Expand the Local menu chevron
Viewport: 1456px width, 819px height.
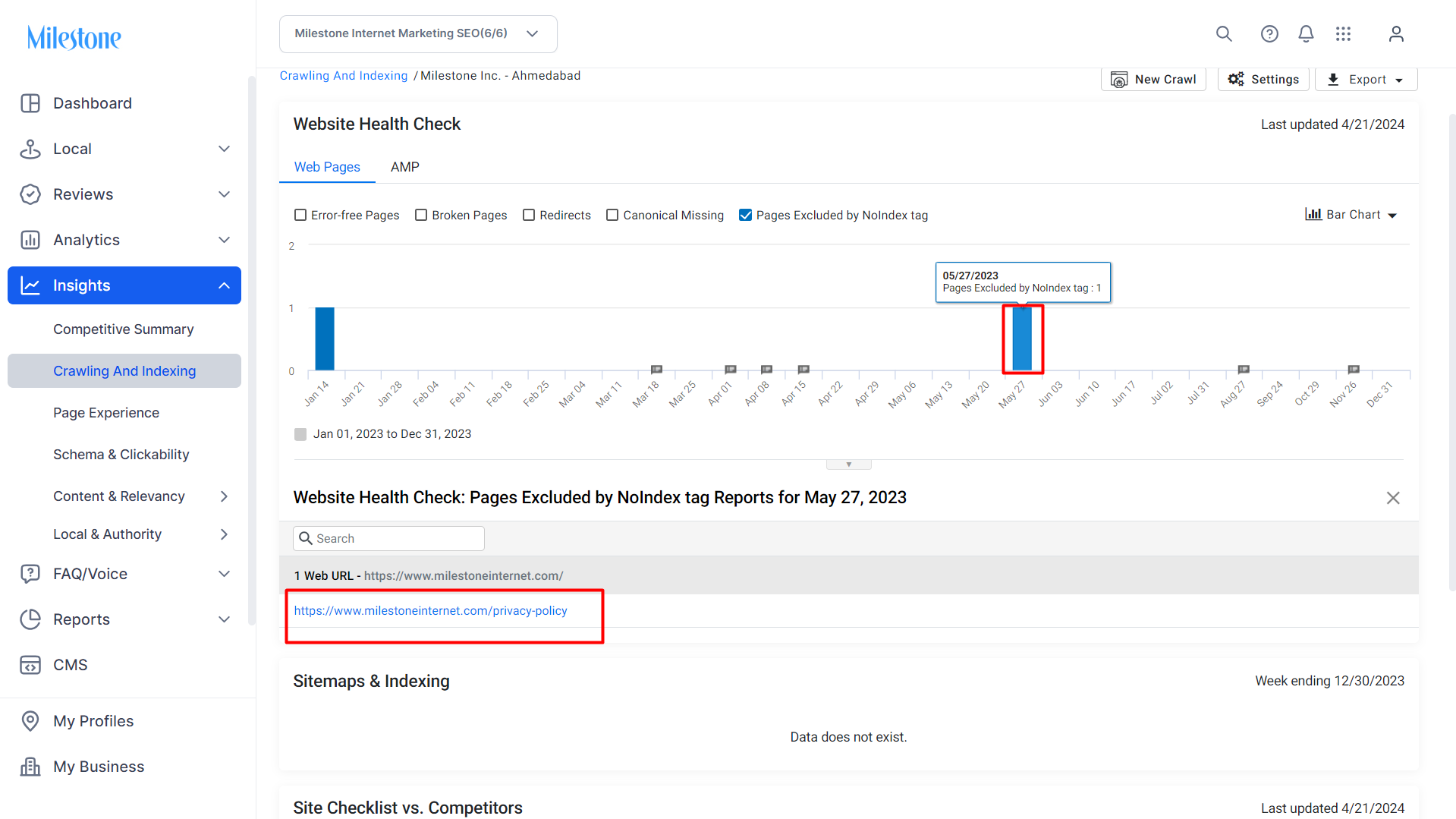(x=224, y=149)
